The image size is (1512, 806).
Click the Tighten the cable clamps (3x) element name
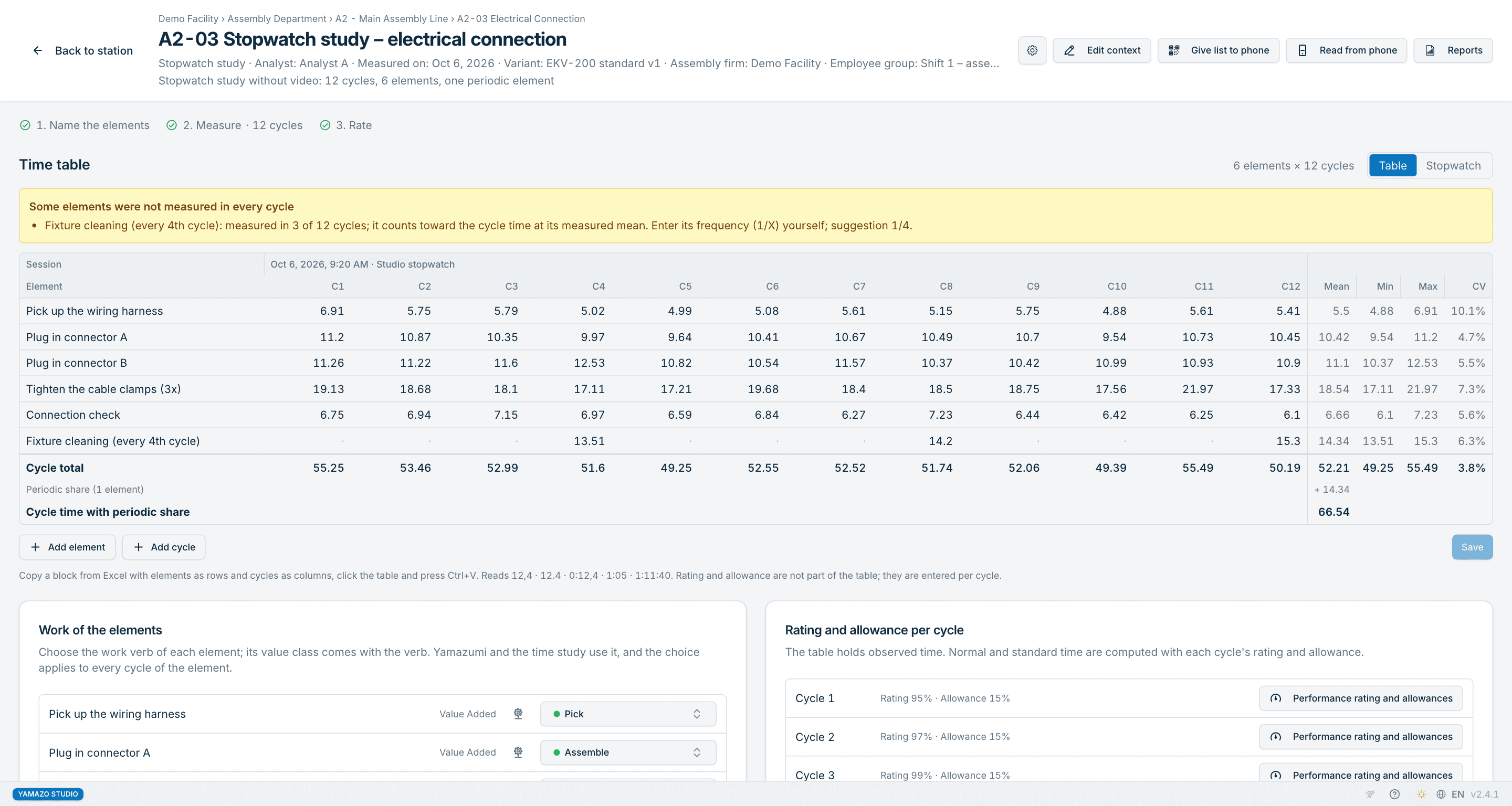[103, 389]
